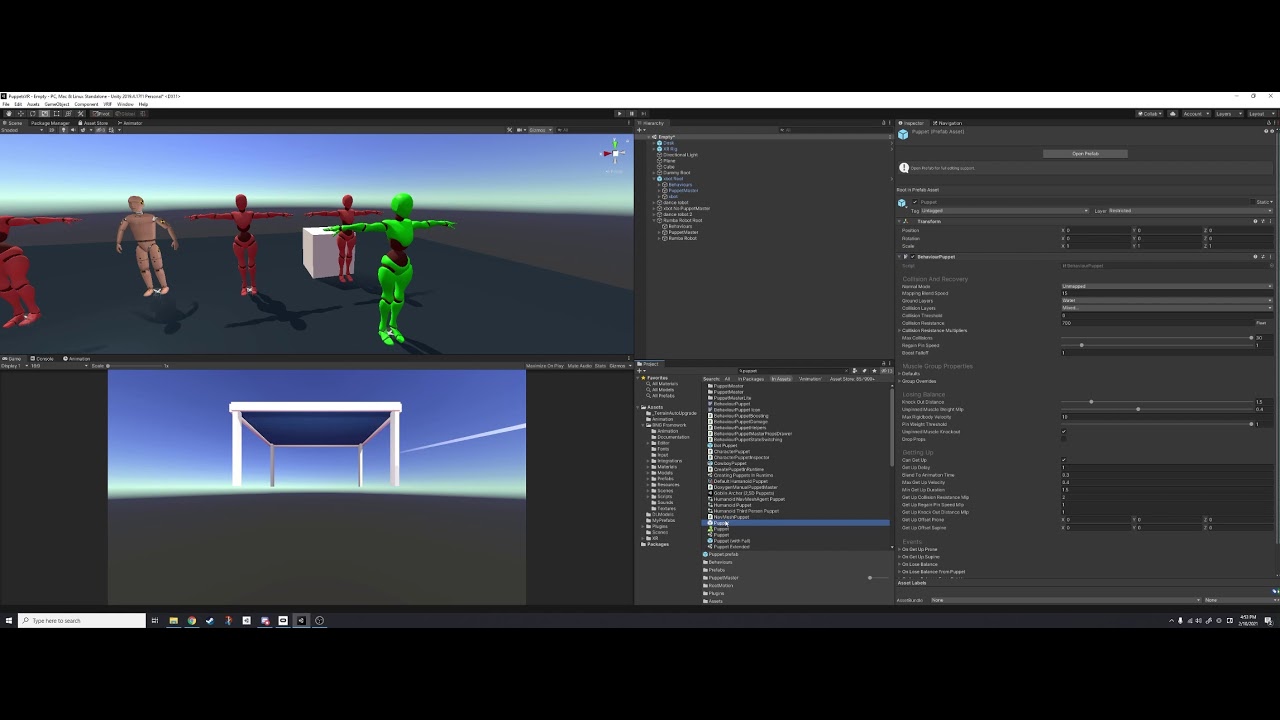Open the Account button in toolbar
This screenshot has width=1280, height=720.
click(1195, 114)
